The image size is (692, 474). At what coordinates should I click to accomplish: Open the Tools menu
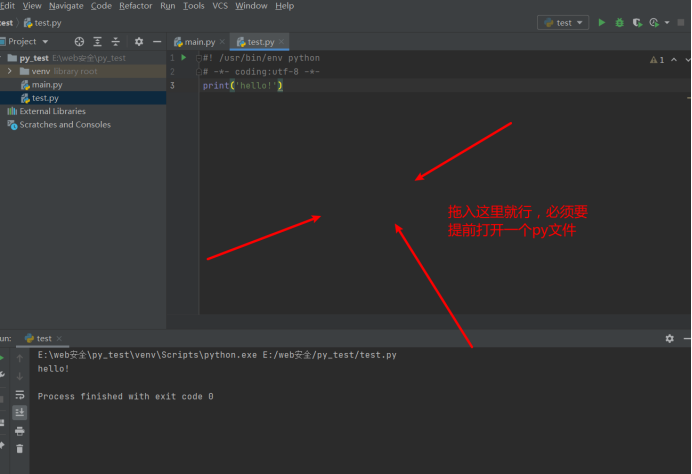click(194, 6)
